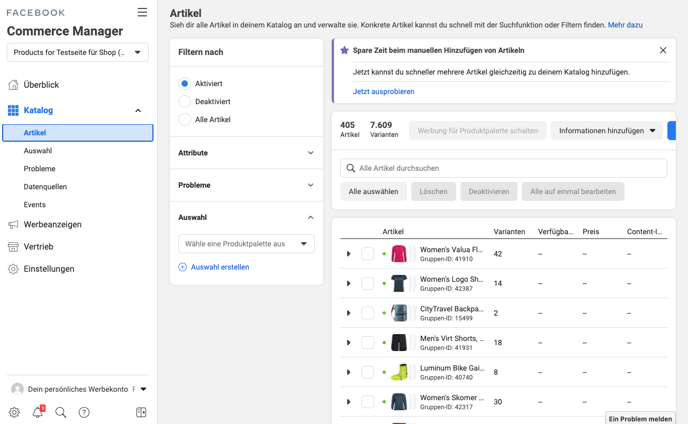Click the Alle auswählen button

[x=373, y=191]
